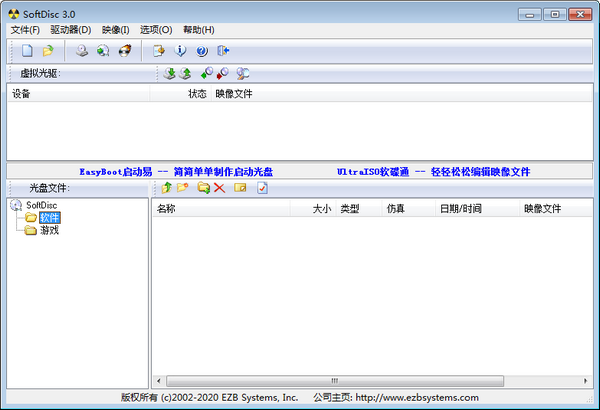Click the Open folder toolbar icon

click(x=48, y=51)
